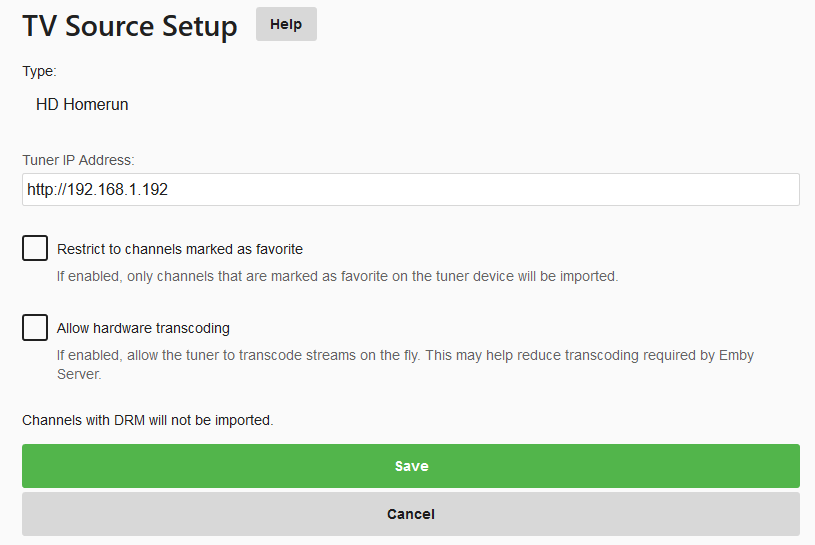Click the favorite channels import description text

337,276
